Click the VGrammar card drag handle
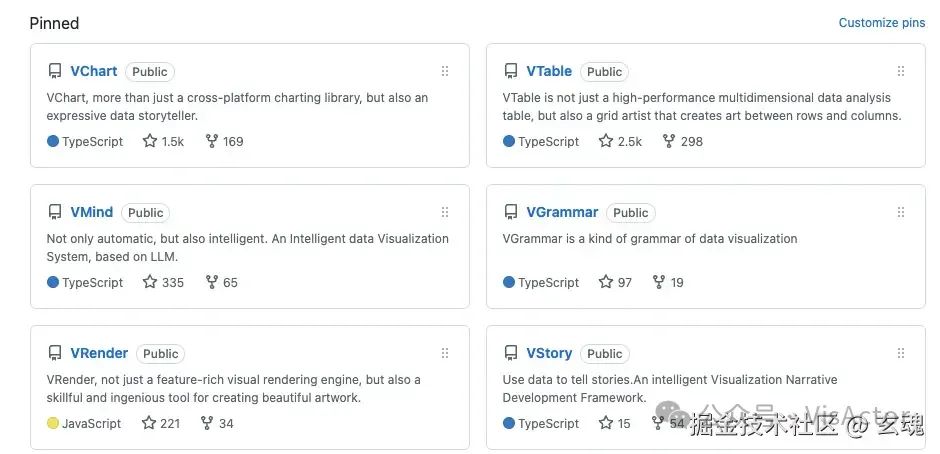 (901, 212)
